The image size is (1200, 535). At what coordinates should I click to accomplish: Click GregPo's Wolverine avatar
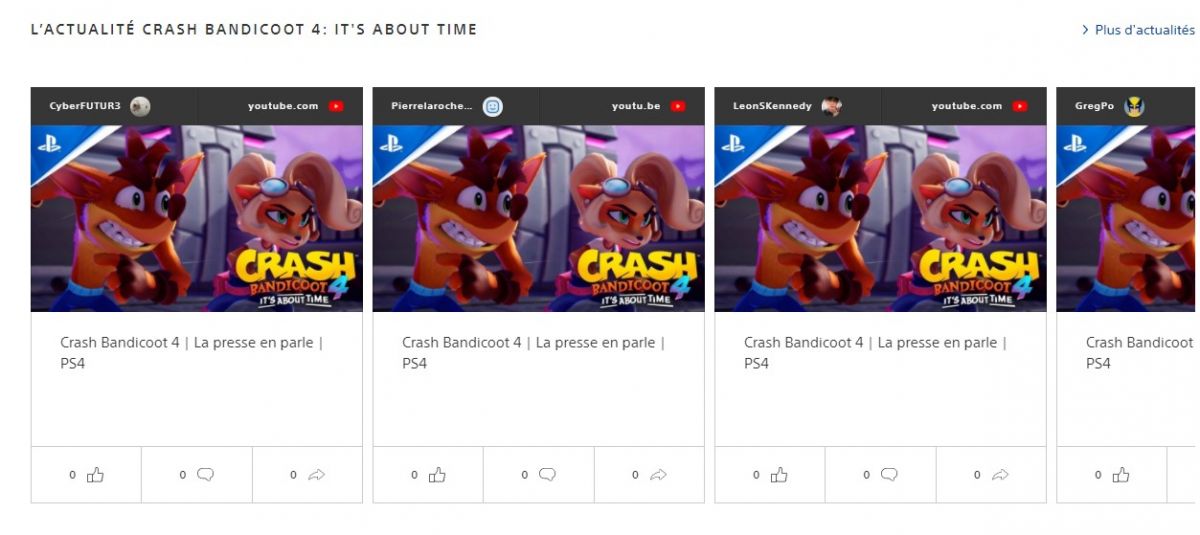pyautogui.click(x=1134, y=106)
